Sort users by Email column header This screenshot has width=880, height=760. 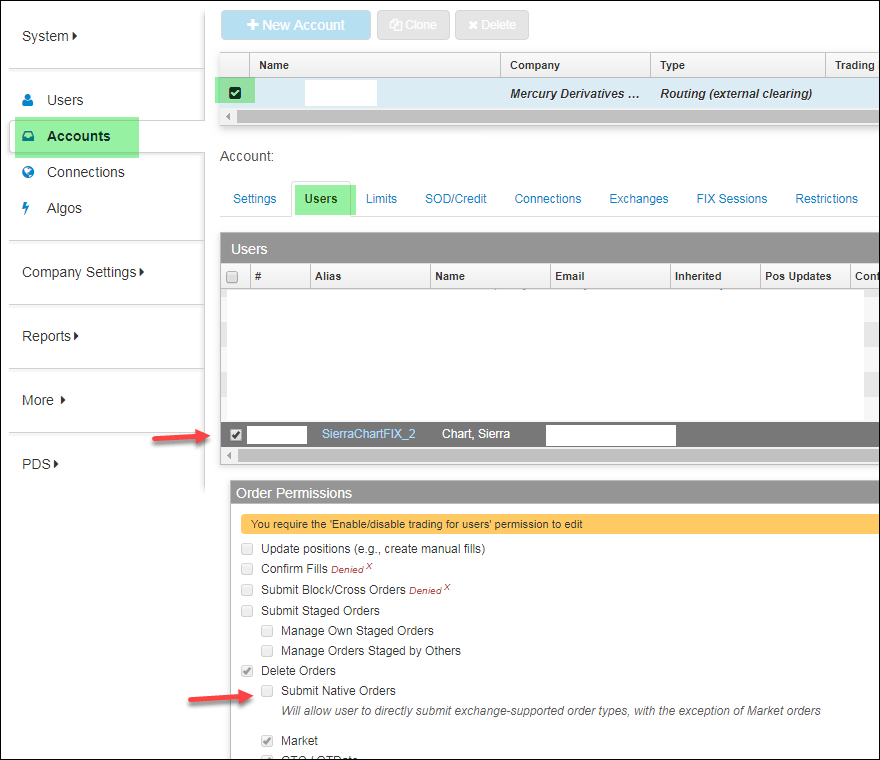pos(610,276)
